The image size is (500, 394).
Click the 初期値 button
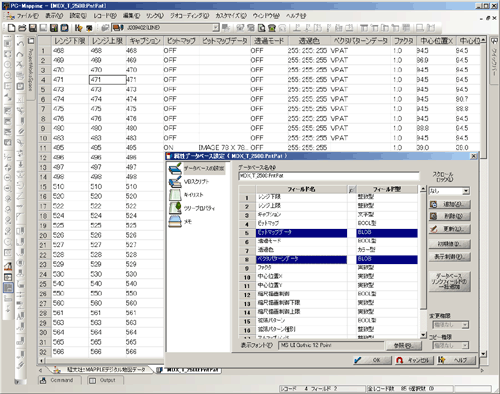pyautogui.click(x=450, y=244)
